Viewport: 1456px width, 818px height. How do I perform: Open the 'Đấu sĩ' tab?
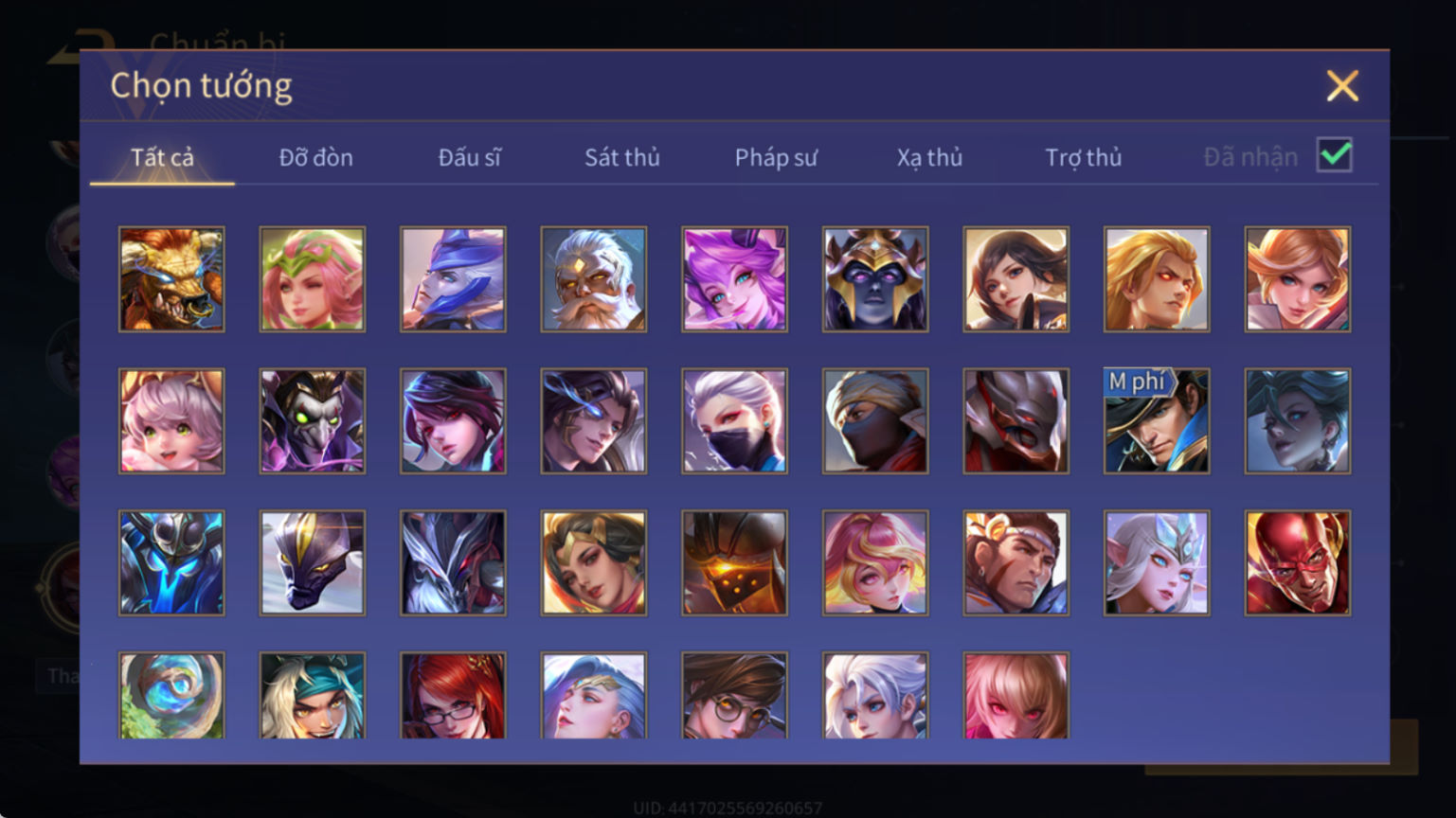pyautogui.click(x=469, y=157)
